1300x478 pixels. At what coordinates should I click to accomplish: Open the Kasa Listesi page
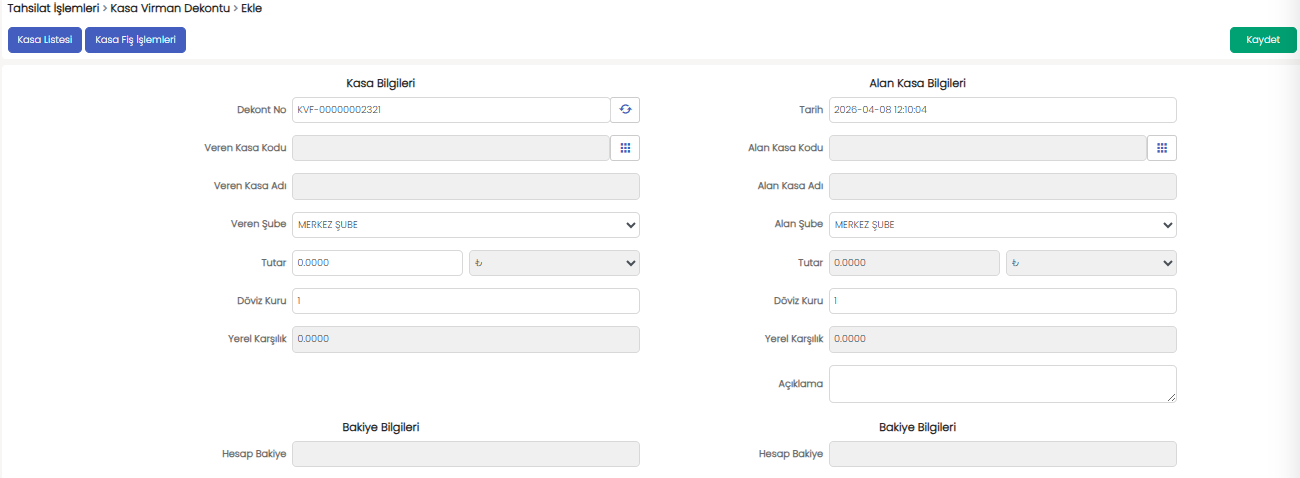click(45, 40)
